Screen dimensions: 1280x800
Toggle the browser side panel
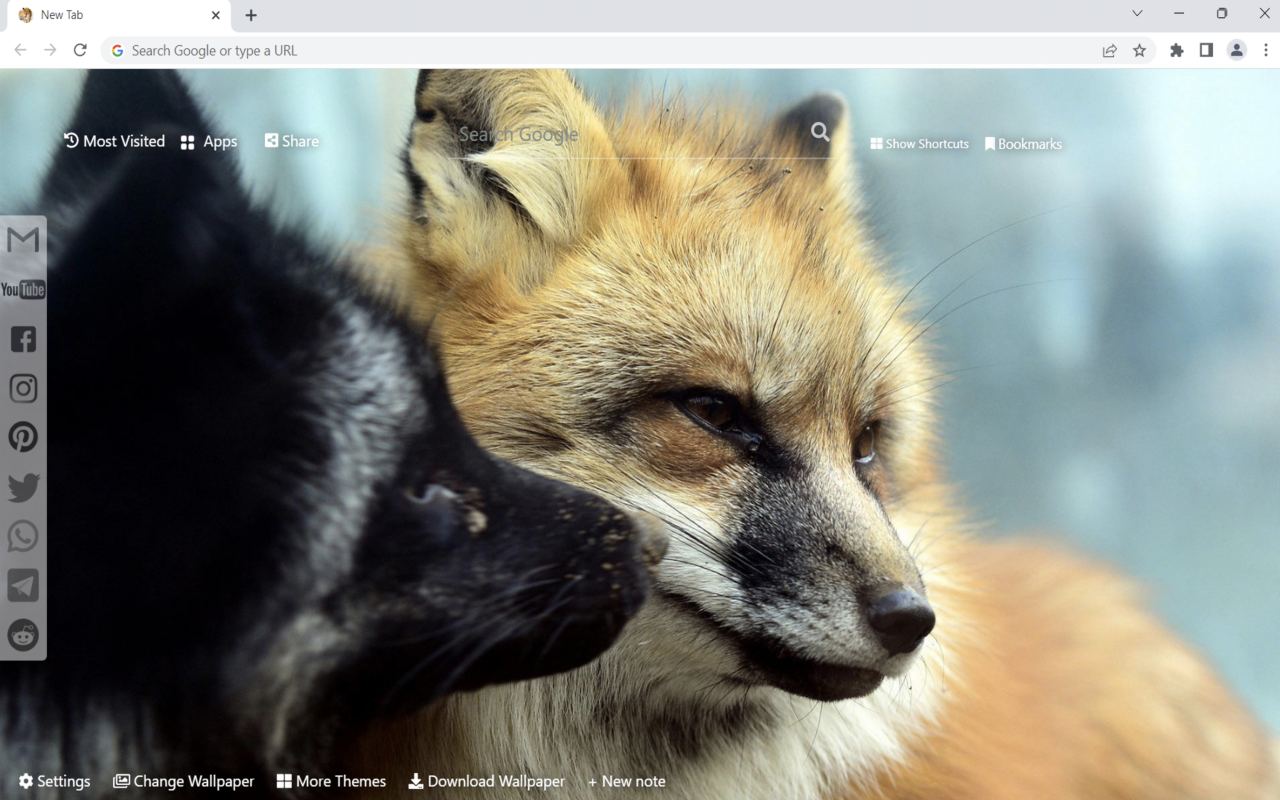(1207, 50)
